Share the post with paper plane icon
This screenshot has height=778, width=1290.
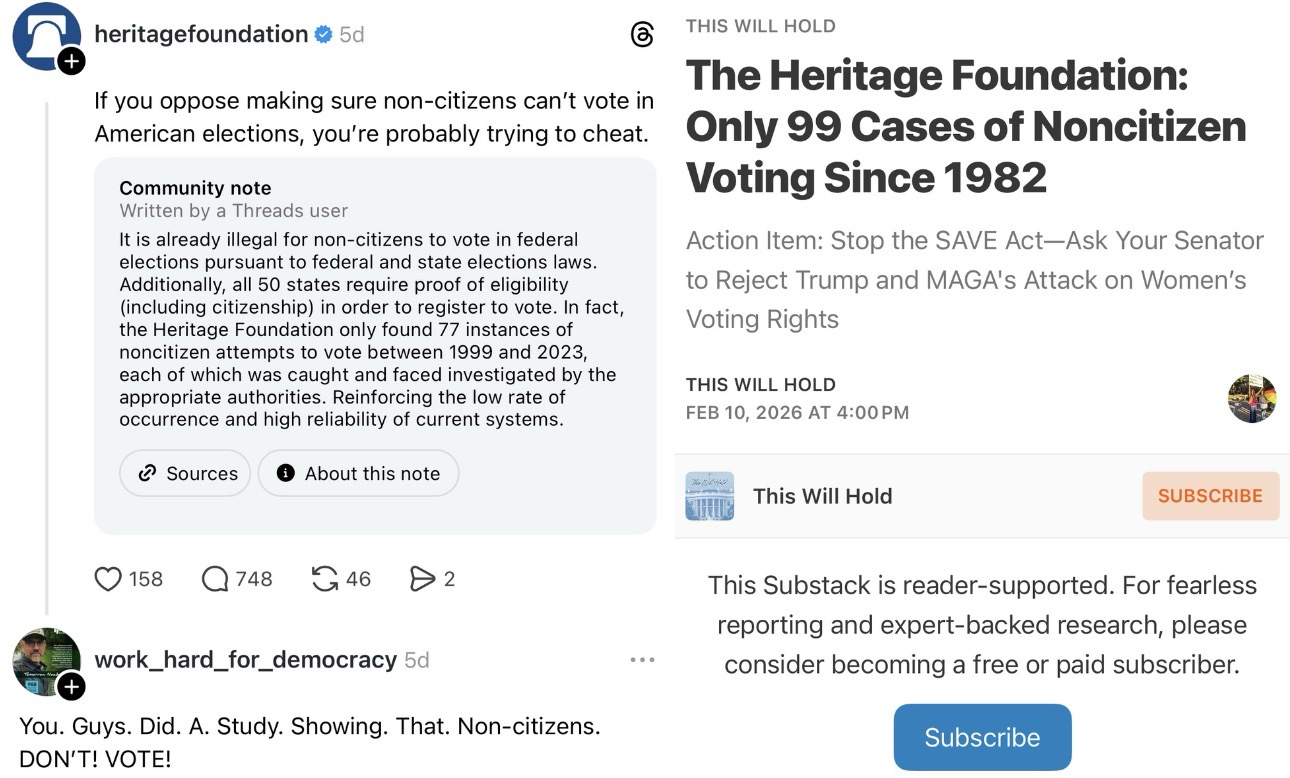(423, 579)
